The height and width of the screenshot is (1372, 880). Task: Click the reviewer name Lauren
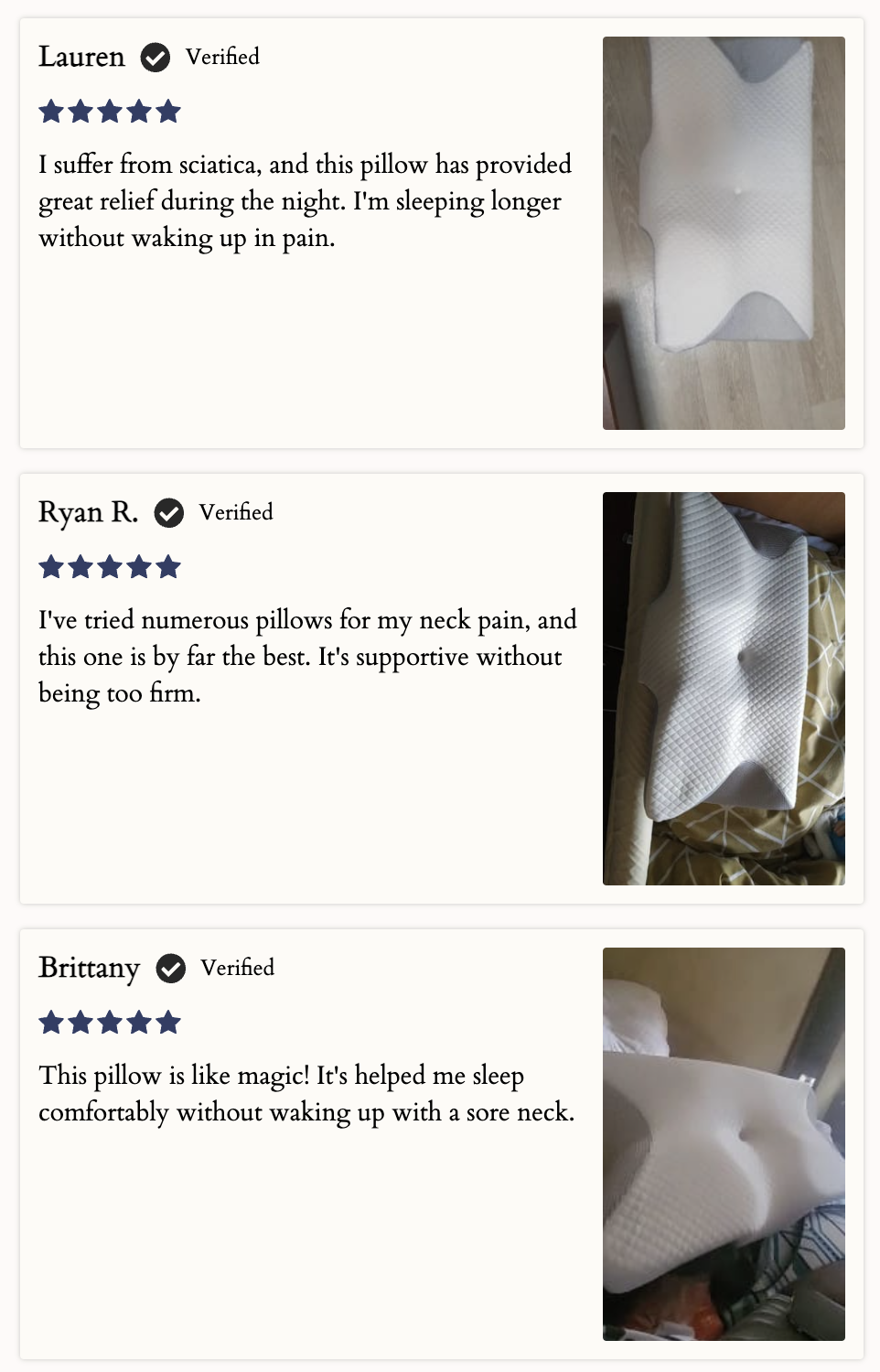[81, 57]
